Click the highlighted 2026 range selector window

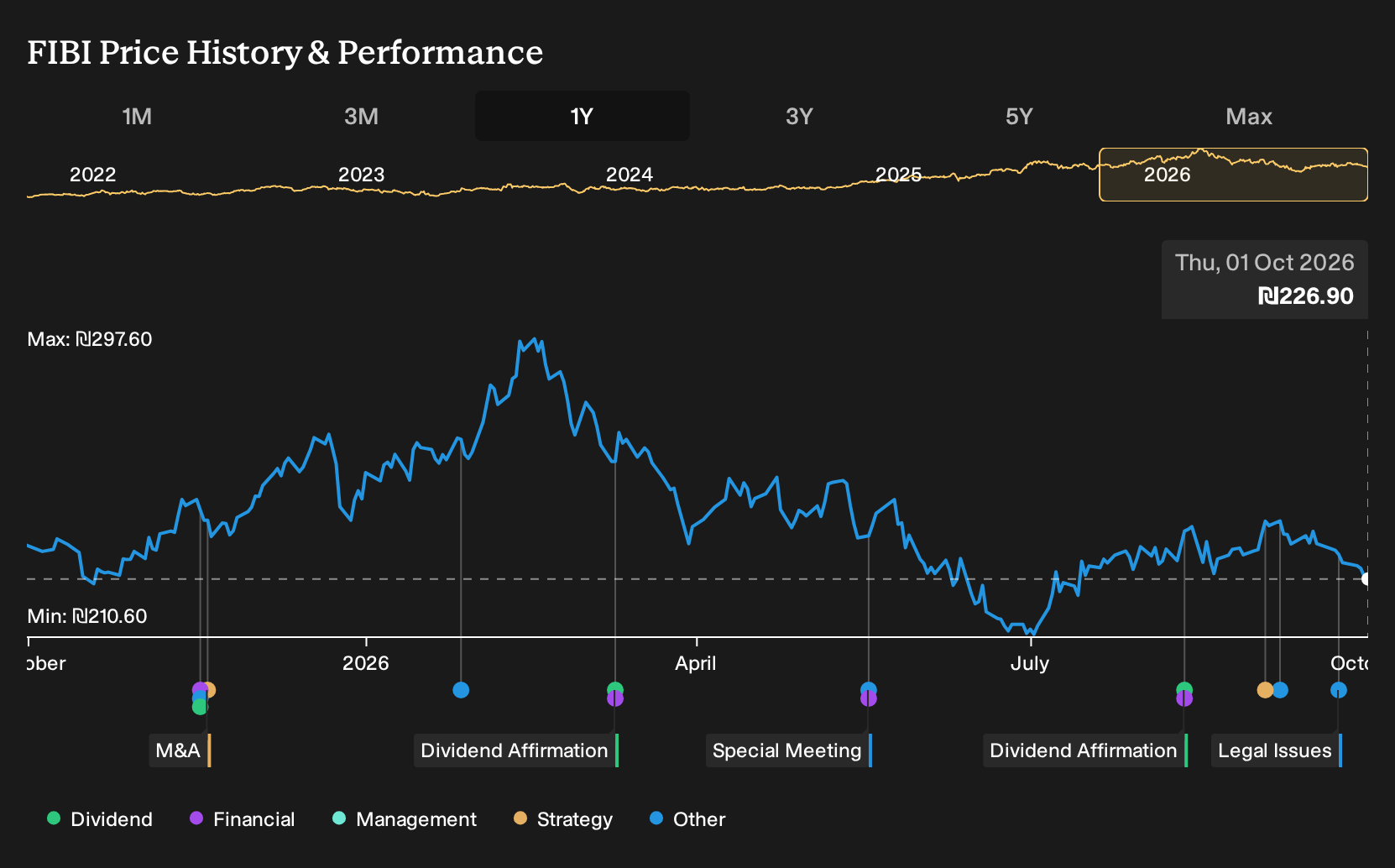[1233, 175]
